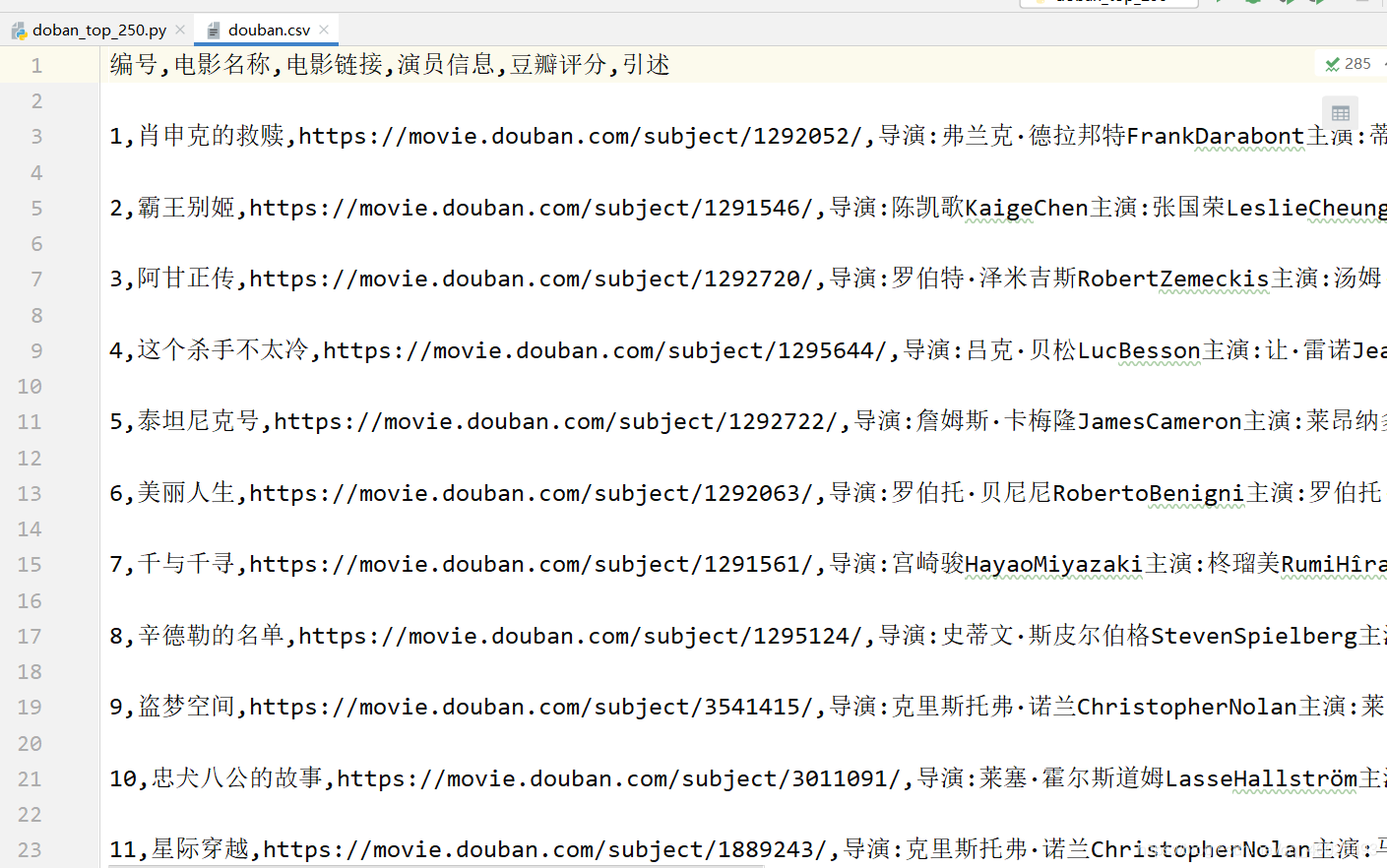This screenshot has height=868, width=1387.
Task: Click row 5 text 泰坦尼克号
Action: (199, 421)
